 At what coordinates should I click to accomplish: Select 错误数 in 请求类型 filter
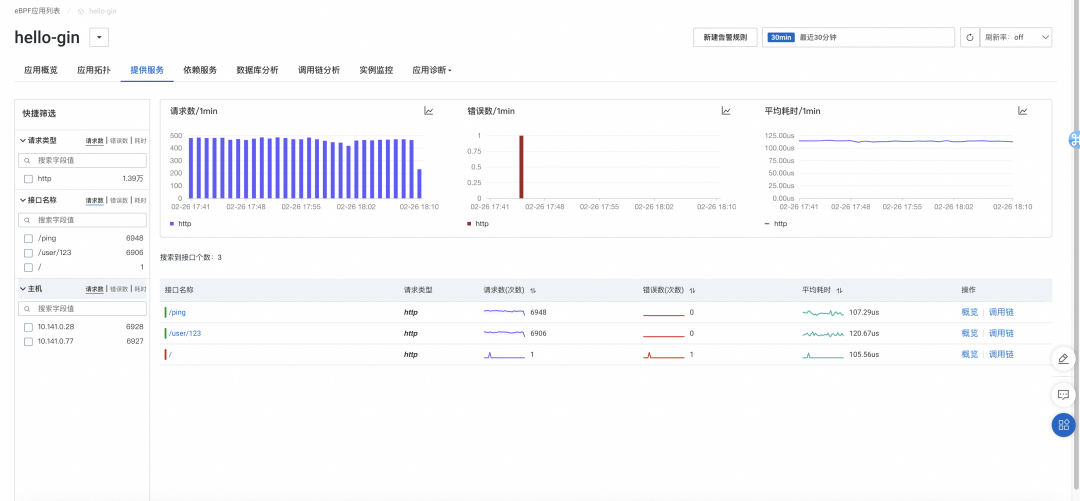pyautogui.click(x=118, y=141)
